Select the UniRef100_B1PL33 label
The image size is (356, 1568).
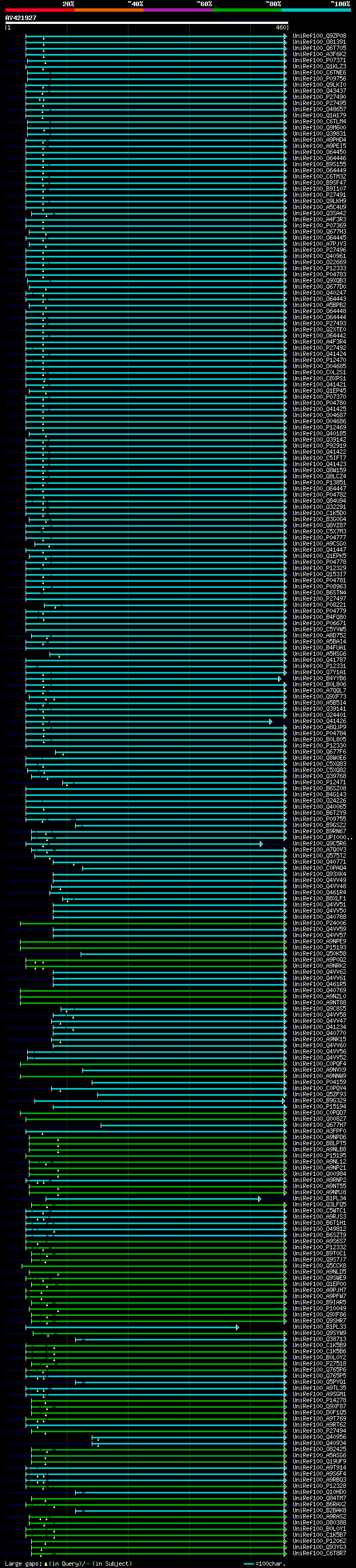(x=319, y=1327)
